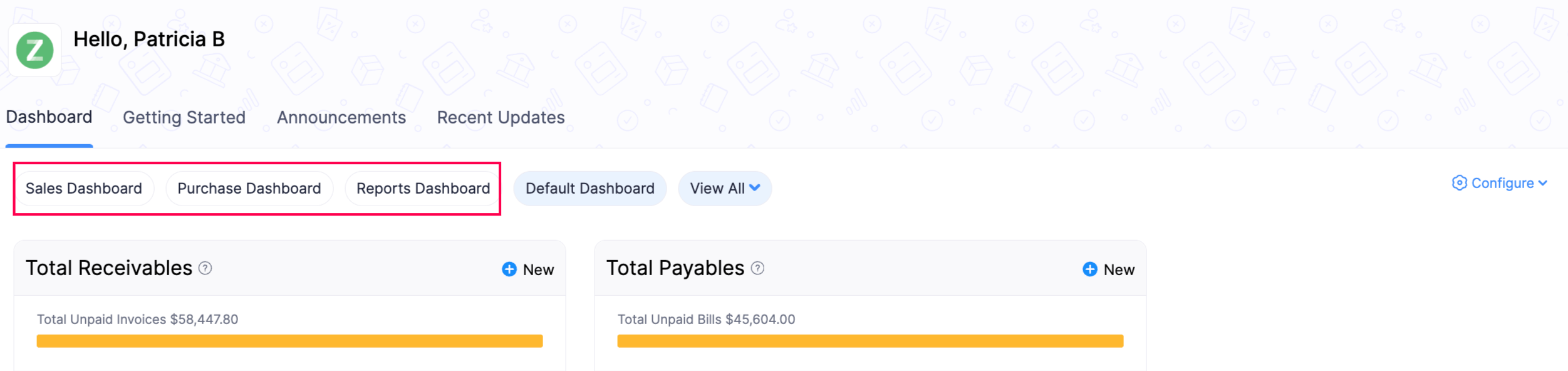Click the Configure gear icon
The height and width of the screenshot is (371, 1568).
point(1459,183)
